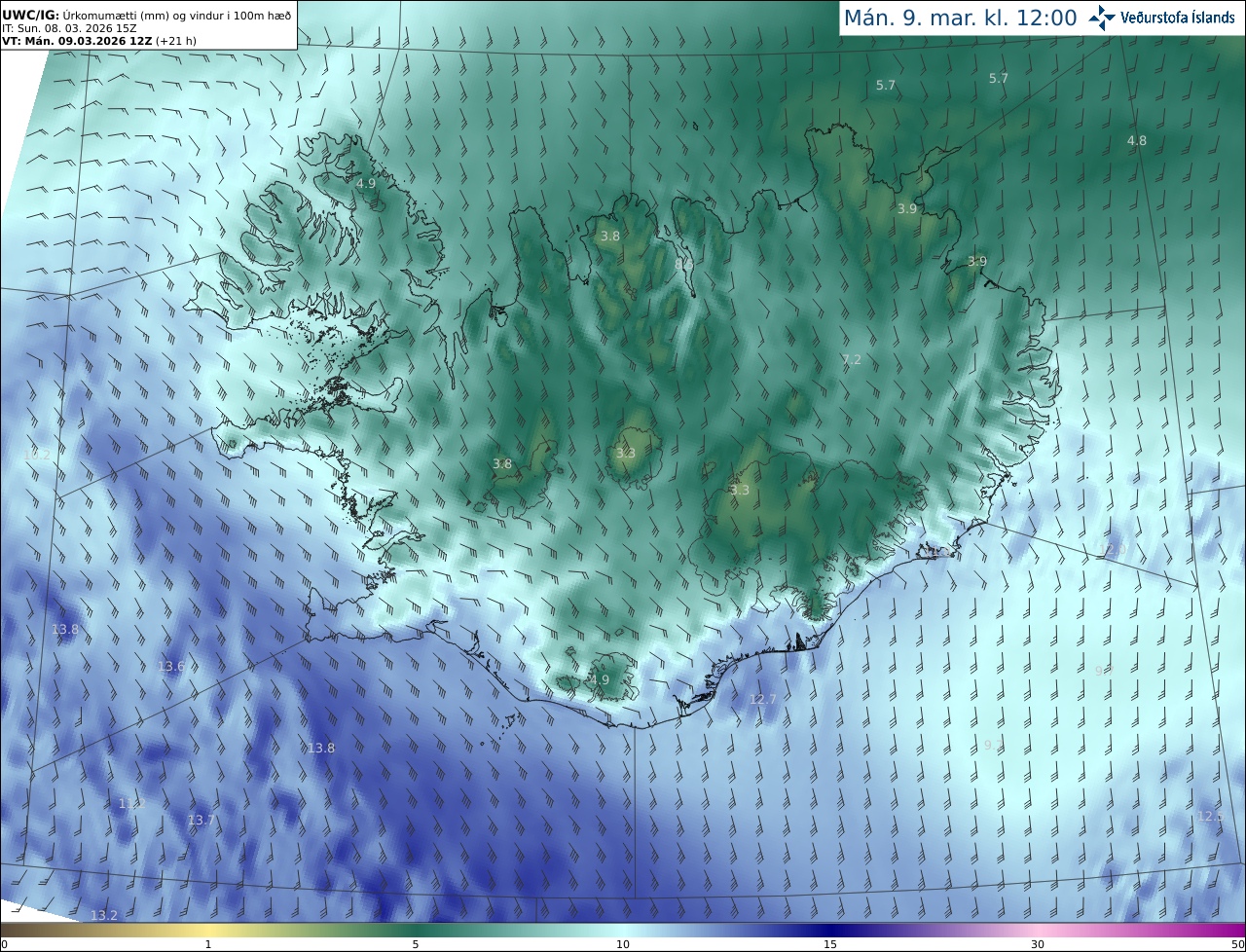Select the "Mán. 9. mar. kl. 12:00" date heading
Viewport: 1246px width, 952px height.
[960, 18]
